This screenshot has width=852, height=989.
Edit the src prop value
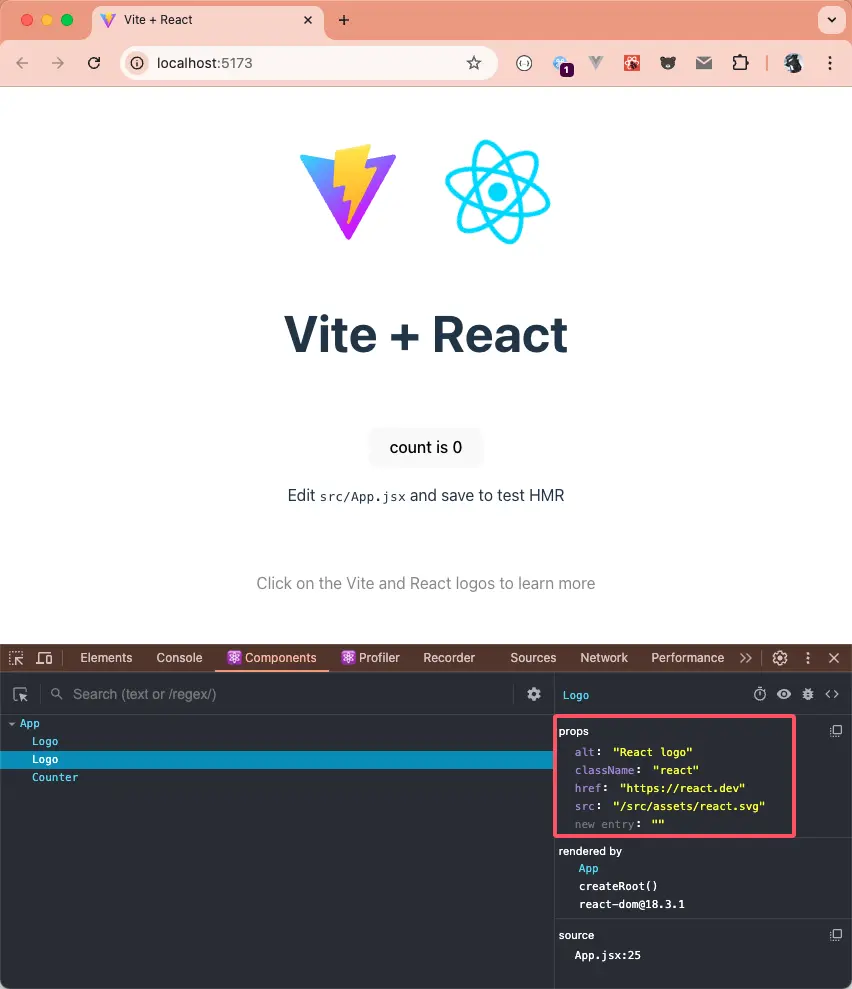[689, 806]
